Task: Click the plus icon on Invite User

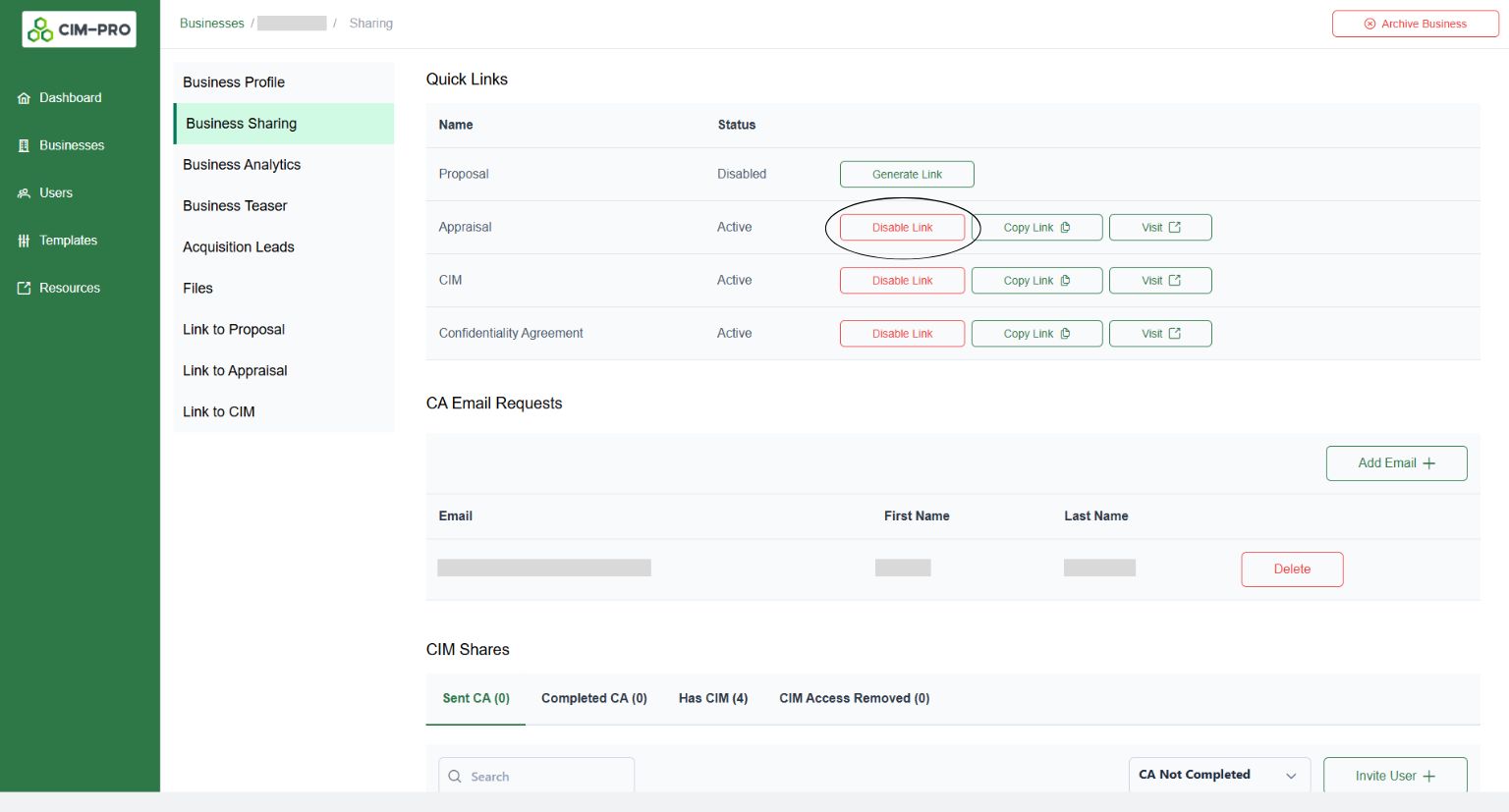Action: 1428,776
